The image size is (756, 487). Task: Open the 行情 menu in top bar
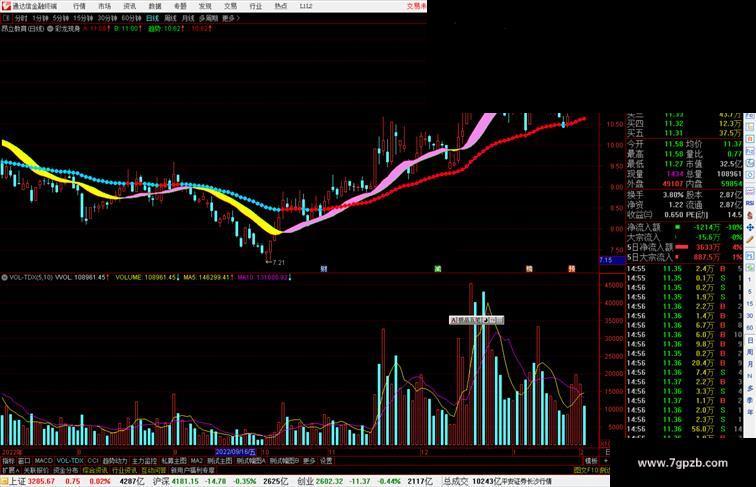79,6
